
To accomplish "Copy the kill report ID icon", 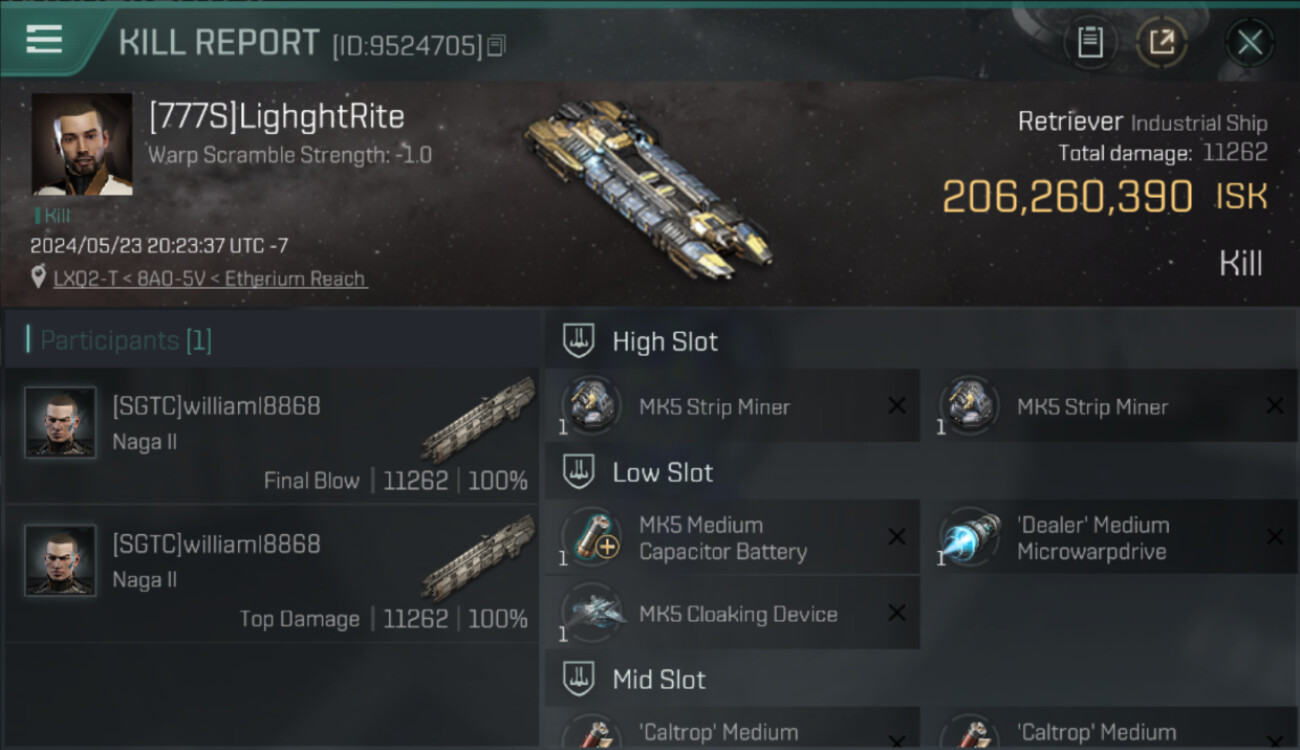I will (x=497, y=45).
